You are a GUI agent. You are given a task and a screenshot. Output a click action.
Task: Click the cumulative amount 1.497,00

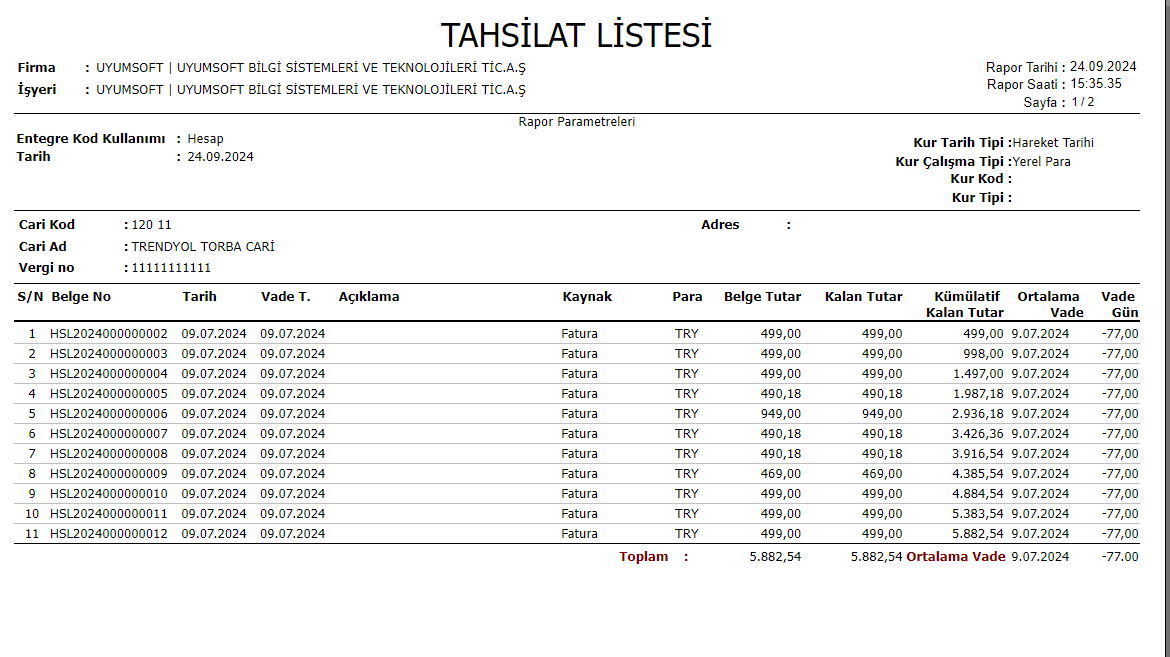(977, 374)
